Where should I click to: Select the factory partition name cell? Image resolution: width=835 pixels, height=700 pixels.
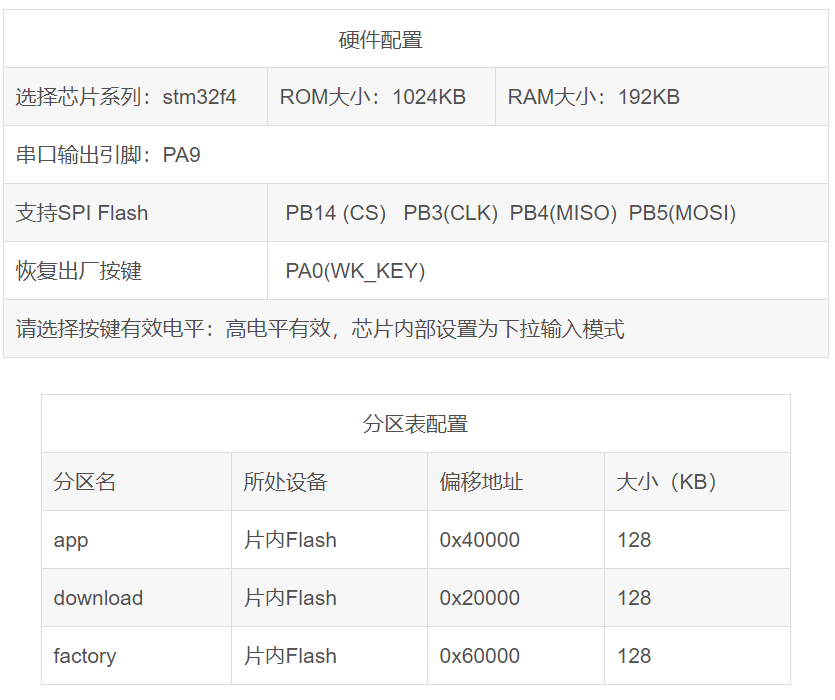pos(85,656)
